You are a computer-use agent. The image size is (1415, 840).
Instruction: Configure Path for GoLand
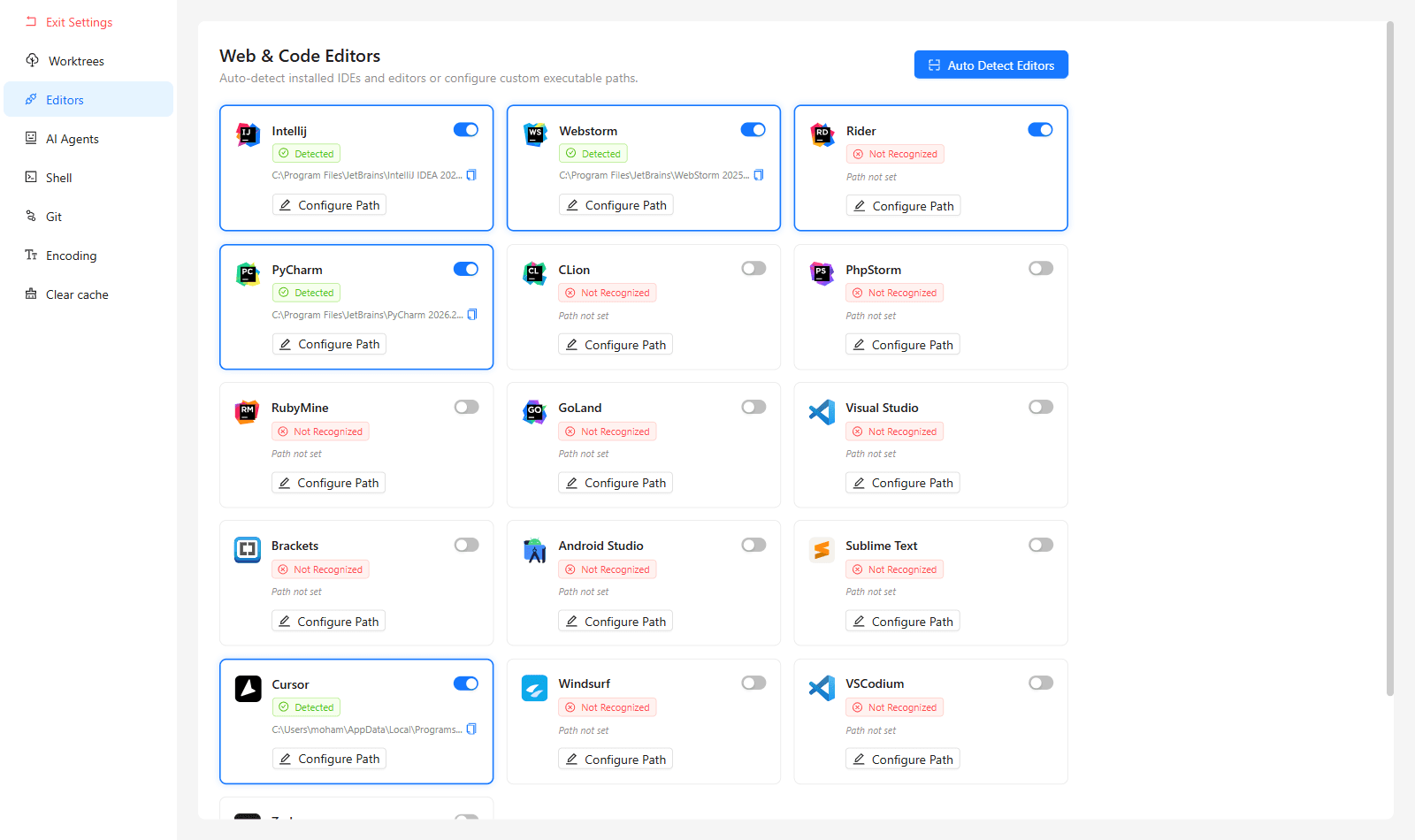click(616, 483)
